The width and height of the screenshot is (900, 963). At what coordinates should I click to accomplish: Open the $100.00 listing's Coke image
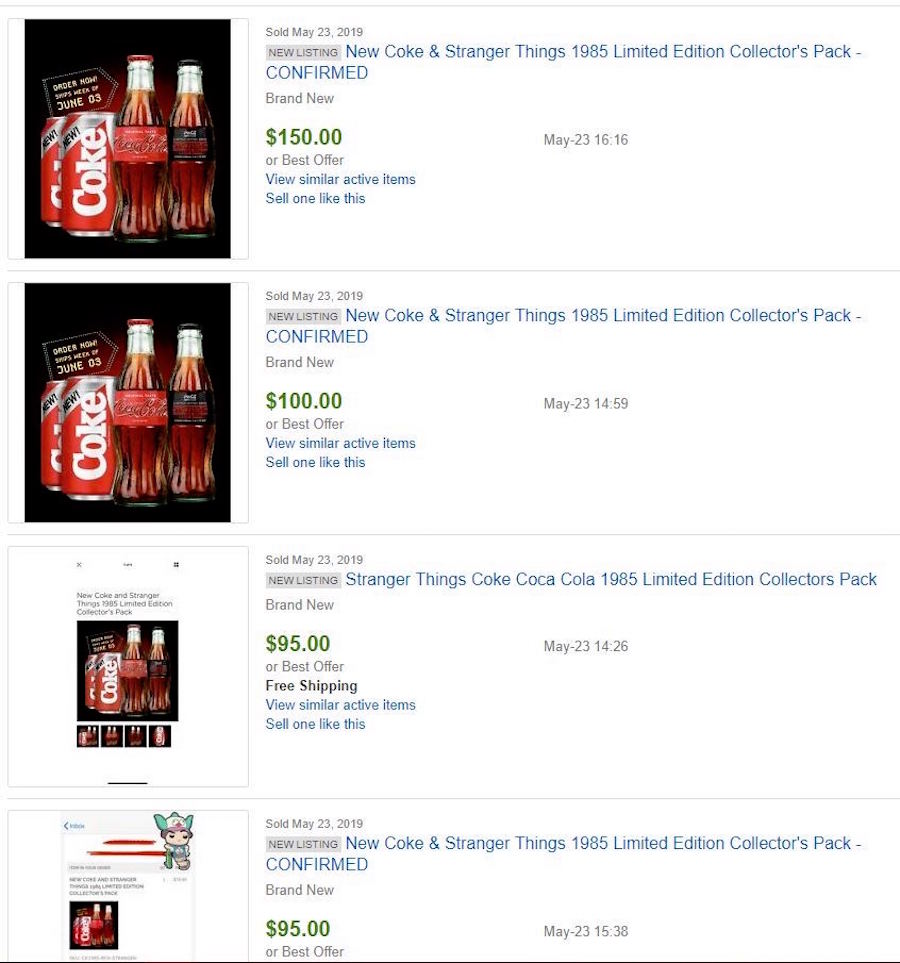(128, 402)
